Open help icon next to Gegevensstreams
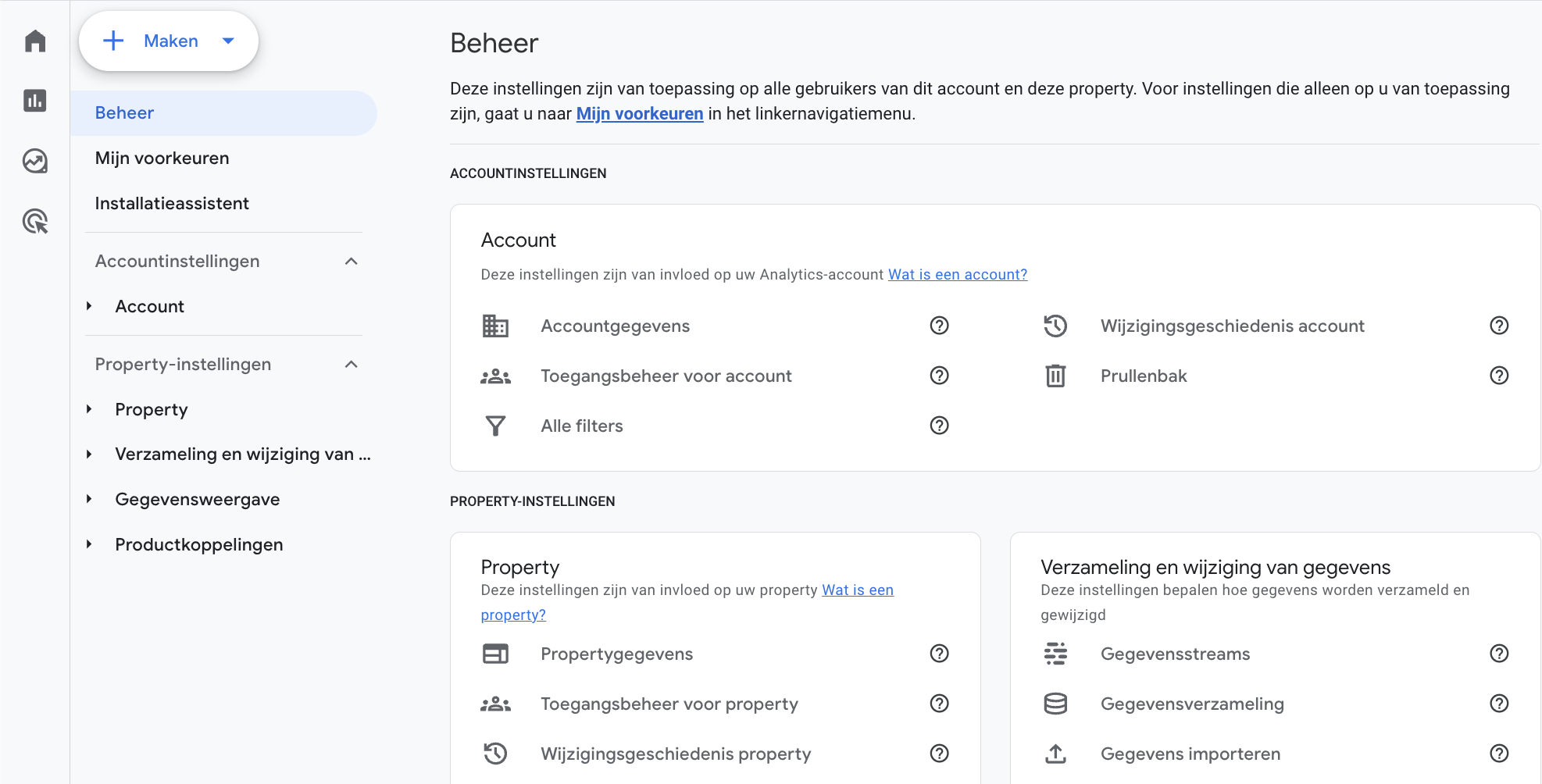Screen dimensions: 1542x784 pos(1499,654)
